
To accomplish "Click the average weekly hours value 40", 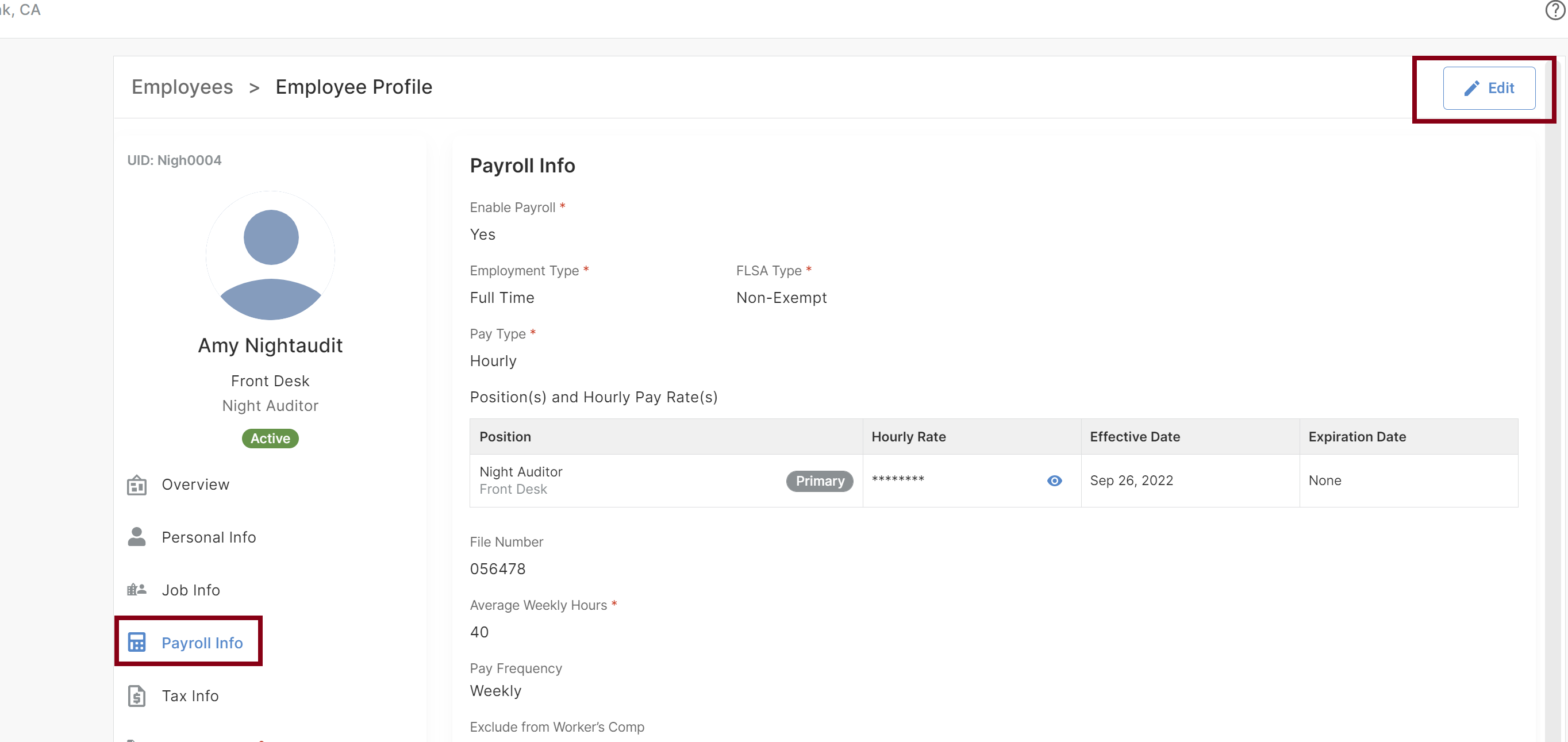I will click(479, 632).
